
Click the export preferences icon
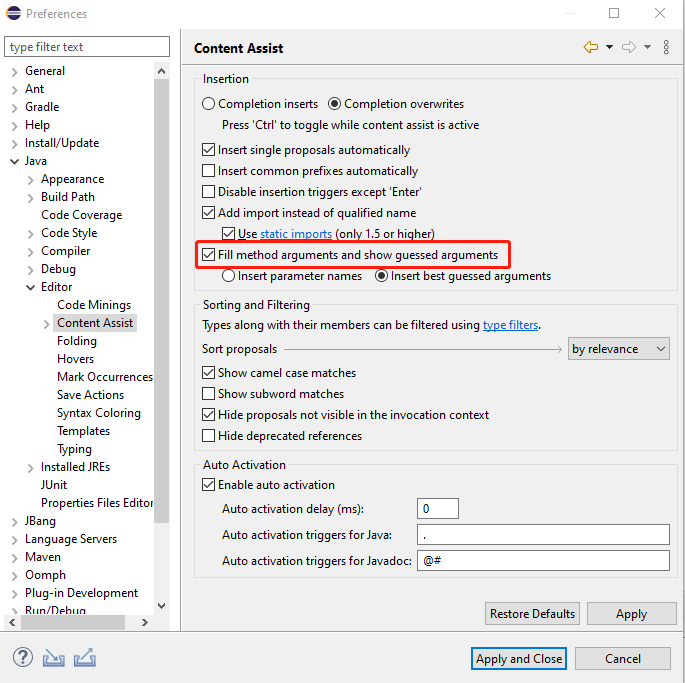tap(85, 658)
